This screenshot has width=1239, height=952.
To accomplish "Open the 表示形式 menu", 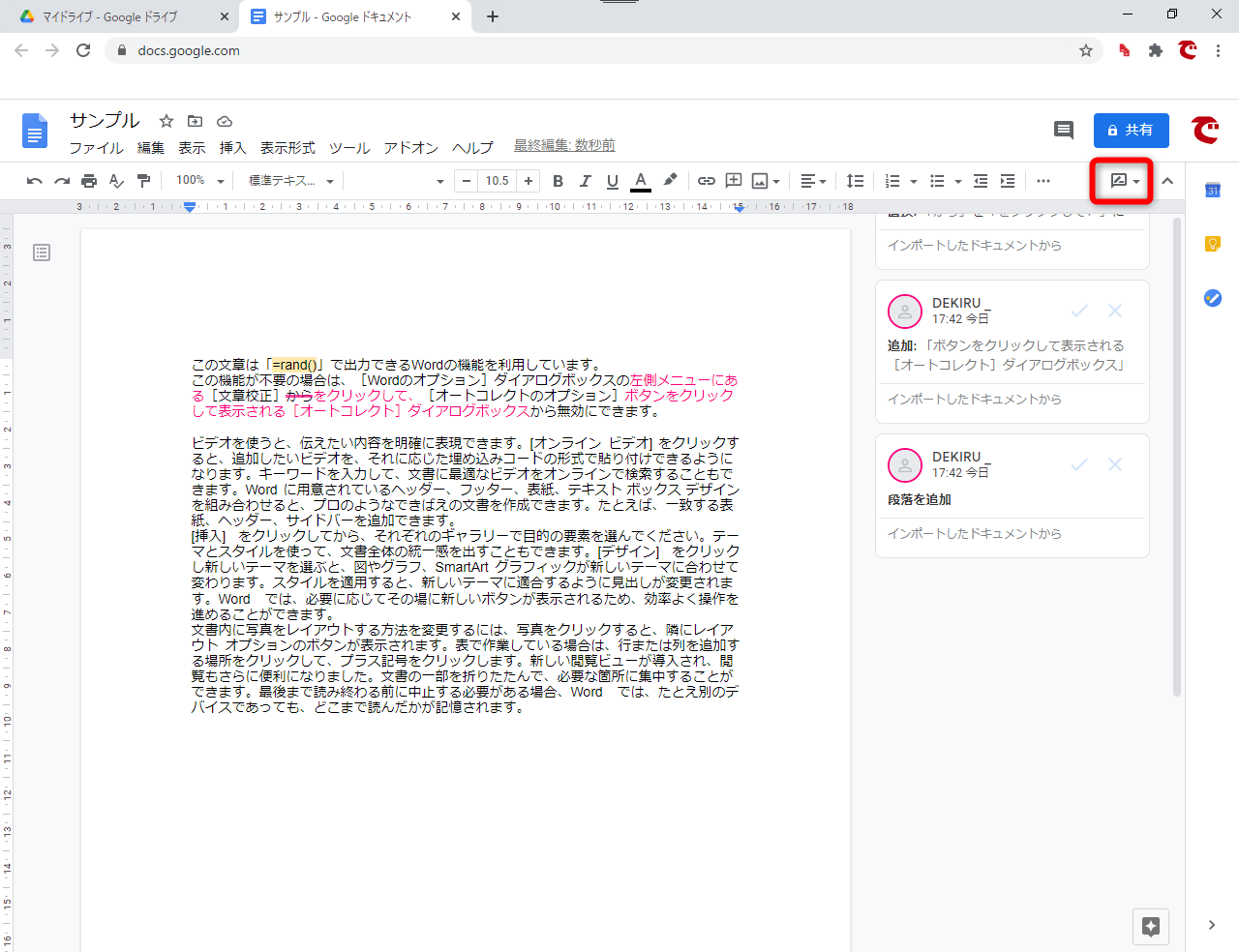I will [x=287, y=148].
